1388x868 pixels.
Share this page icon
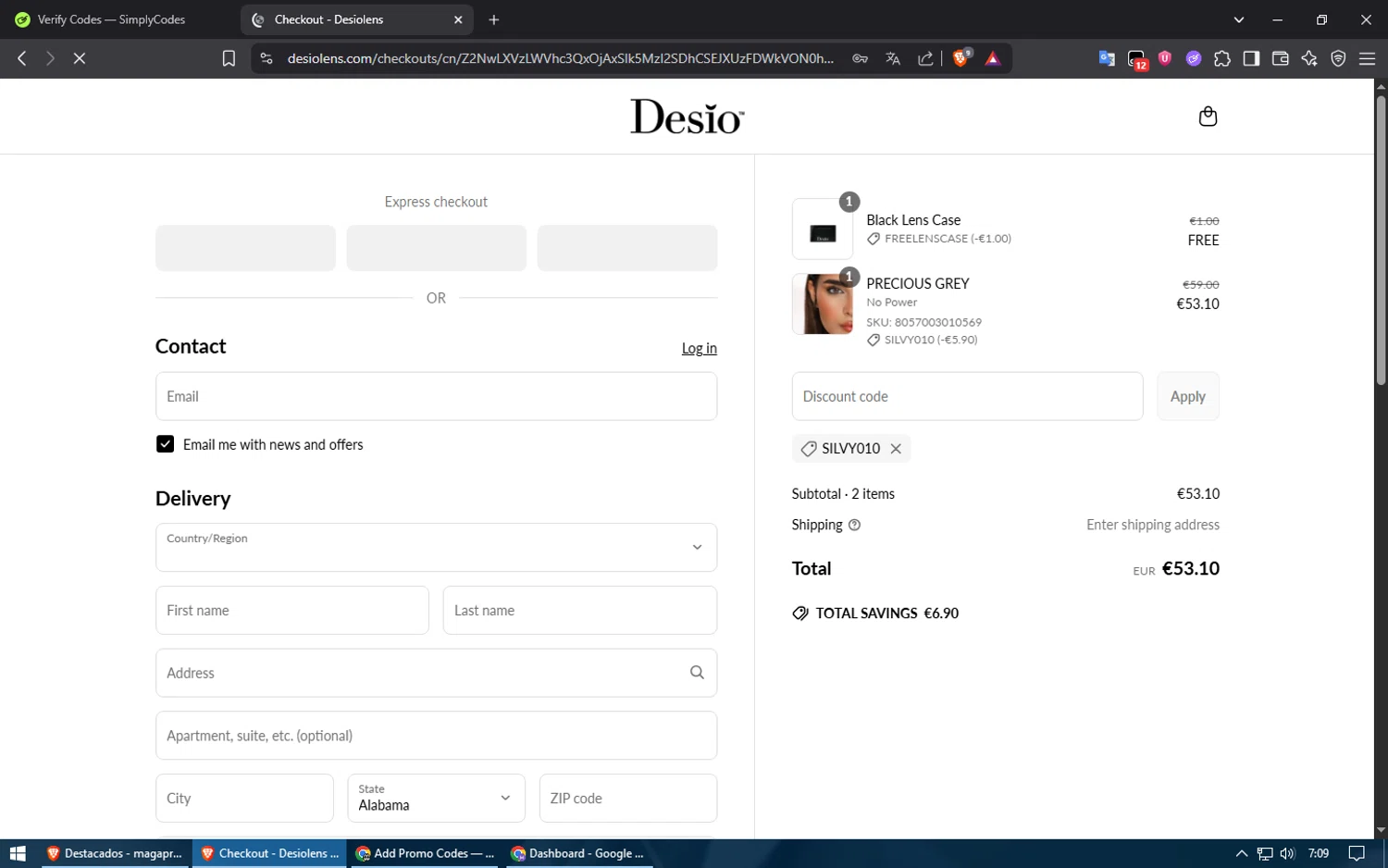[x=925, y=58]
